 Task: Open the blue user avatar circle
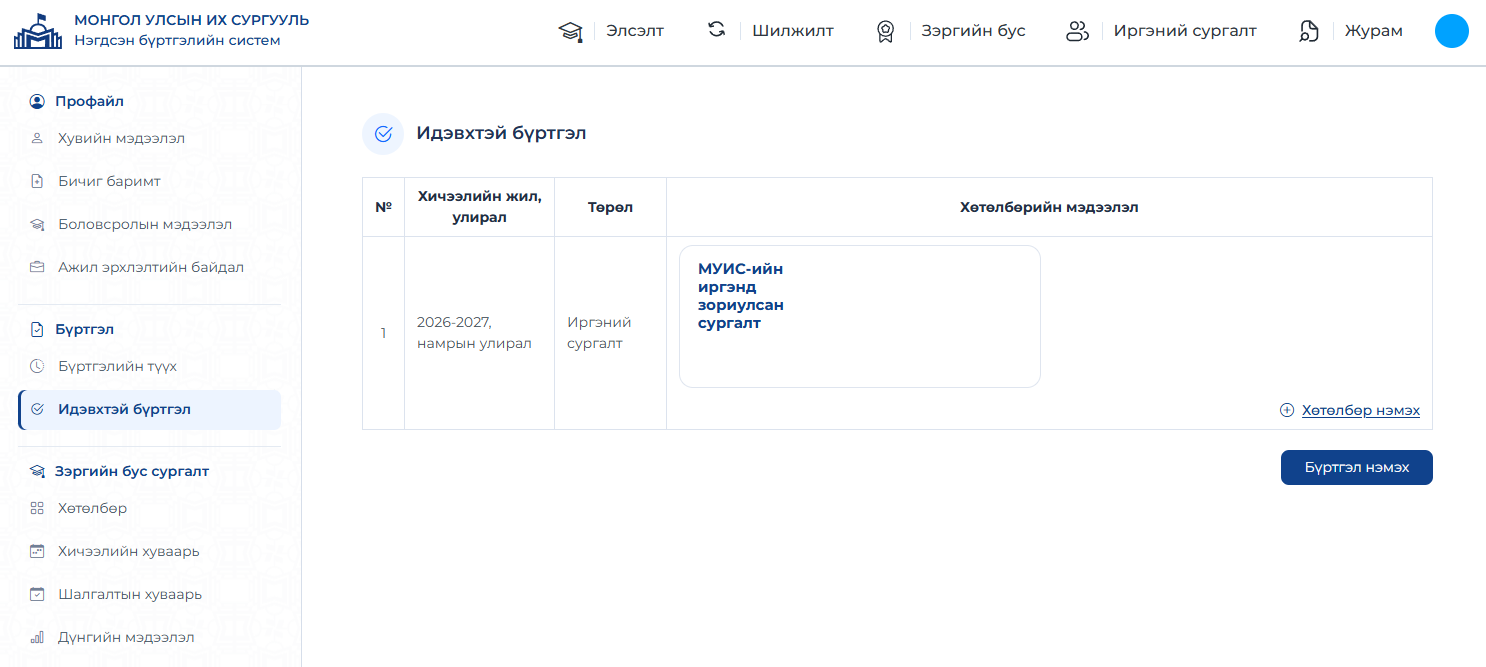[x=1451, y=31]
